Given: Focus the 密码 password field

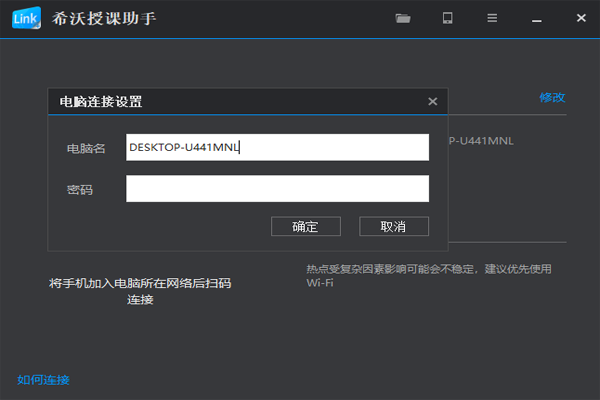Looking at the screenshot, I should (277, 188).
